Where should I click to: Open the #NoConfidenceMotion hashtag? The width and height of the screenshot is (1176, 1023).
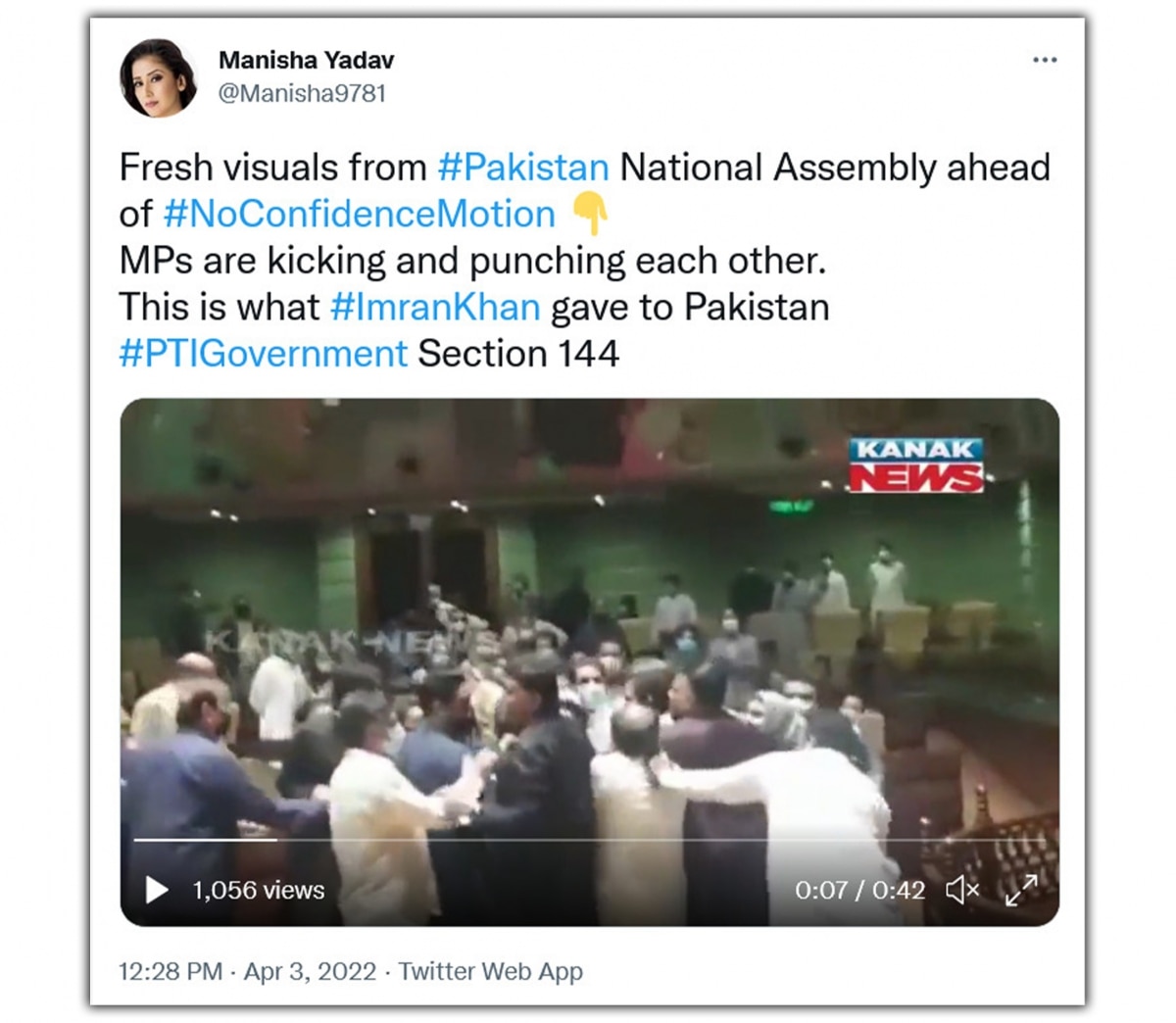tap(360, 214)
